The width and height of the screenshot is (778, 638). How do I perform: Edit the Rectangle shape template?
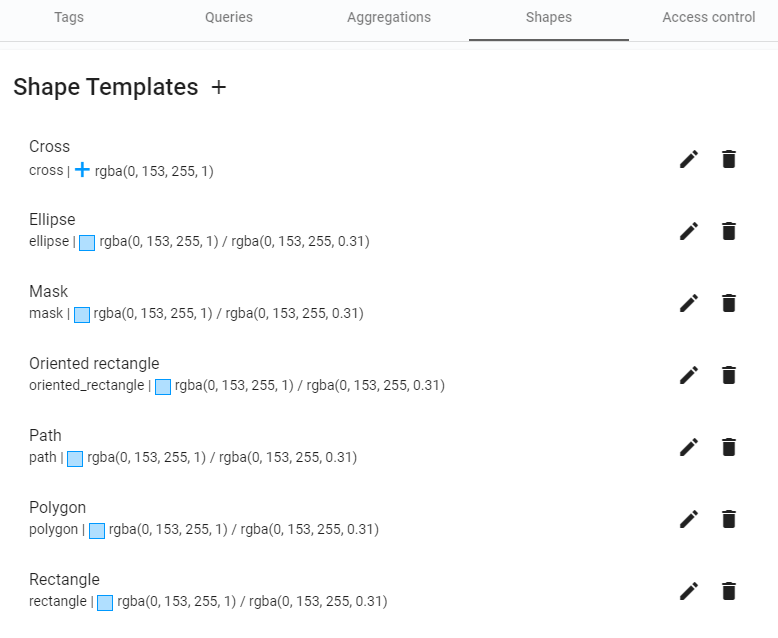689,591
